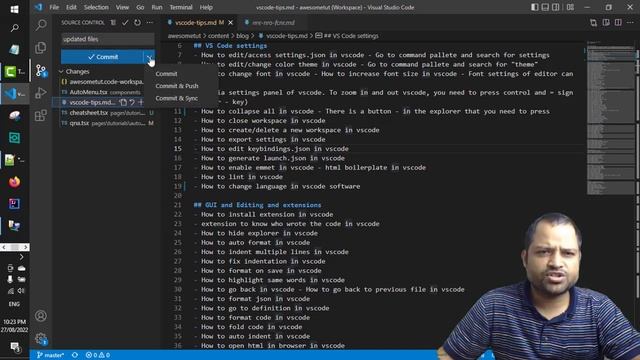Open the File menu

coord(54,7)
